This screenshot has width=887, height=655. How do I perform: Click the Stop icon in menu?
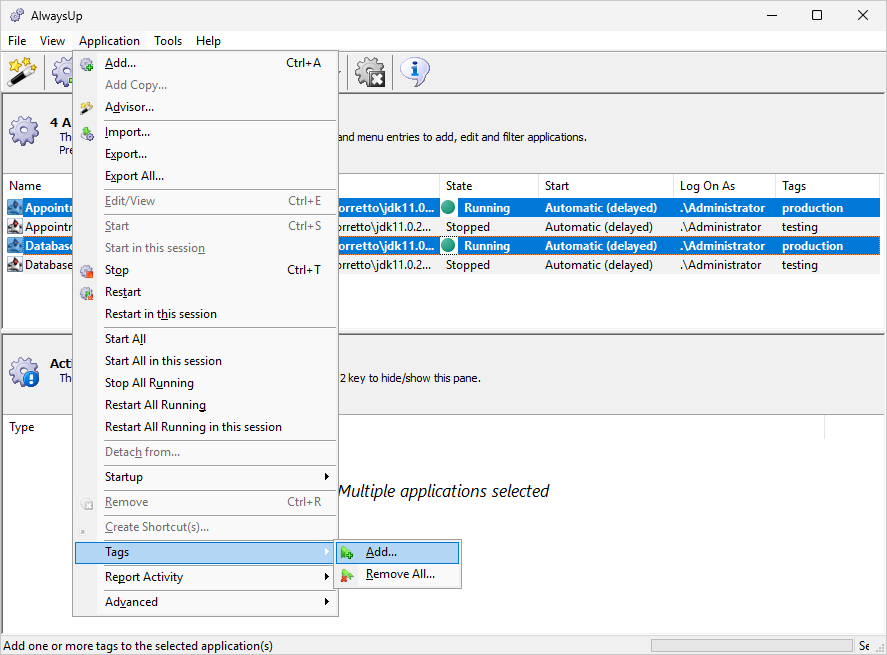tap(87, 271)
